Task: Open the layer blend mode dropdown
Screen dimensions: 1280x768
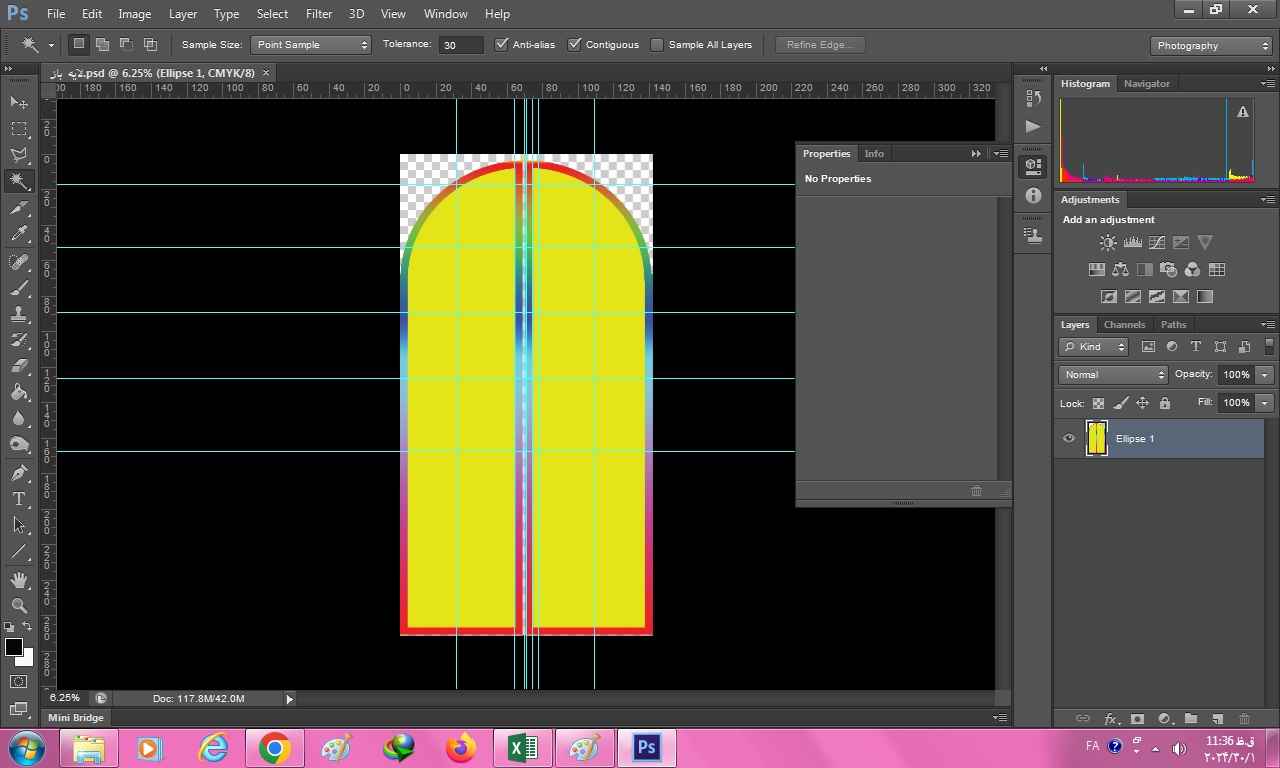Action: click(x=1113, y=375)
